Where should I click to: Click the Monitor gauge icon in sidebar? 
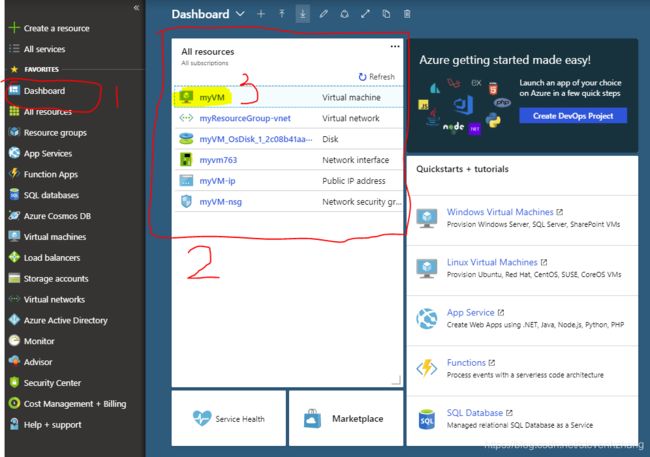[x=15, y=341]
